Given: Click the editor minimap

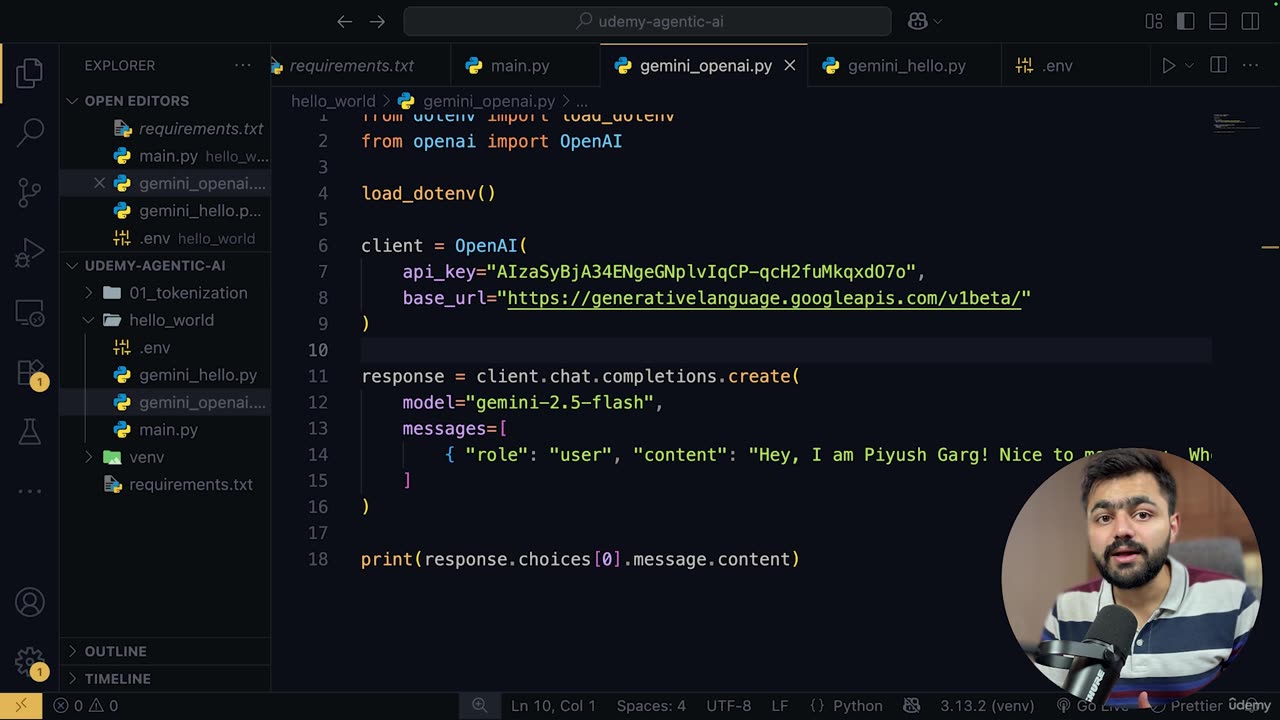Looking at the screenshot, I should pos(1235,123).
